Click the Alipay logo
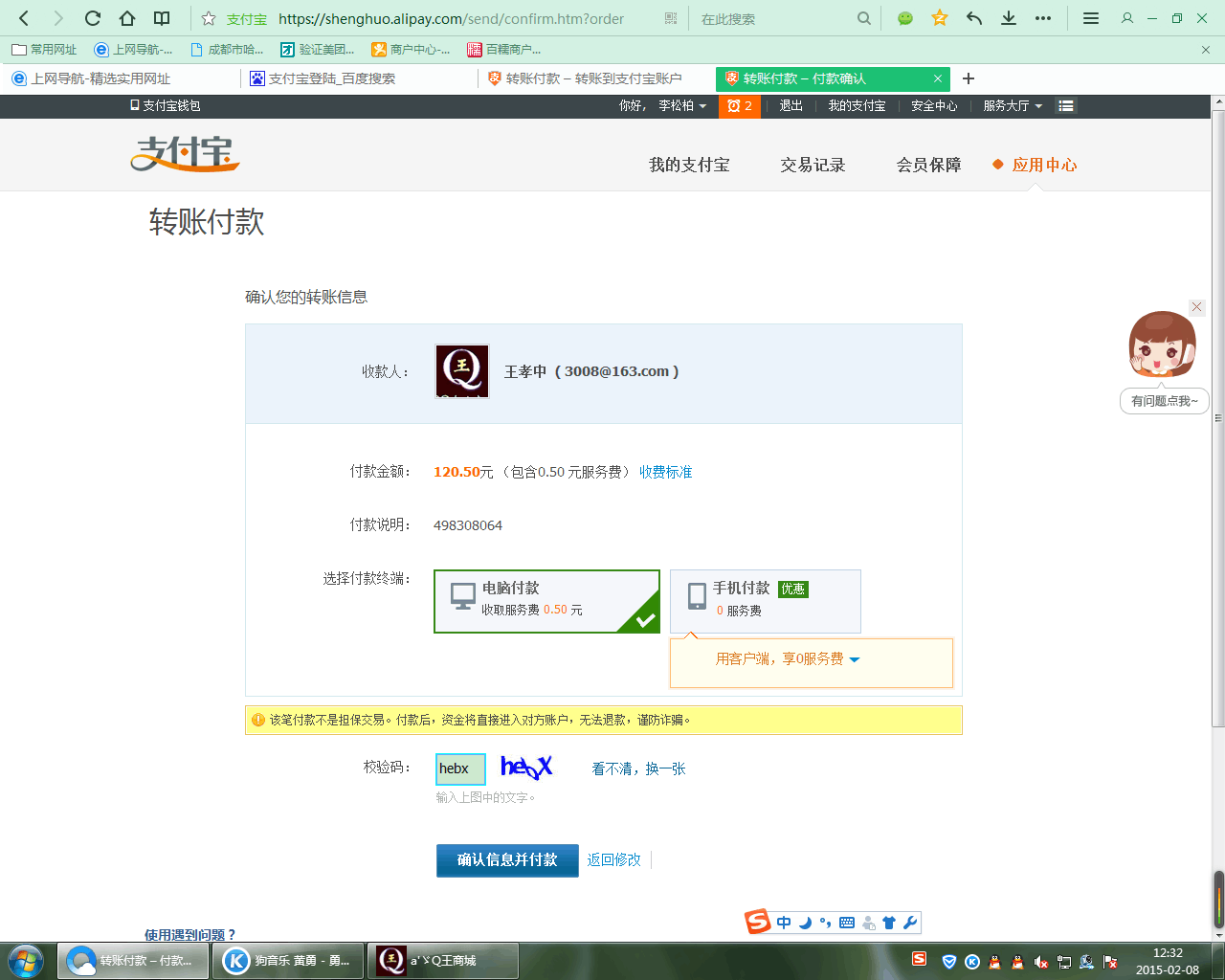Screen dimensions: 1225x980 click(x=185, y=153)
